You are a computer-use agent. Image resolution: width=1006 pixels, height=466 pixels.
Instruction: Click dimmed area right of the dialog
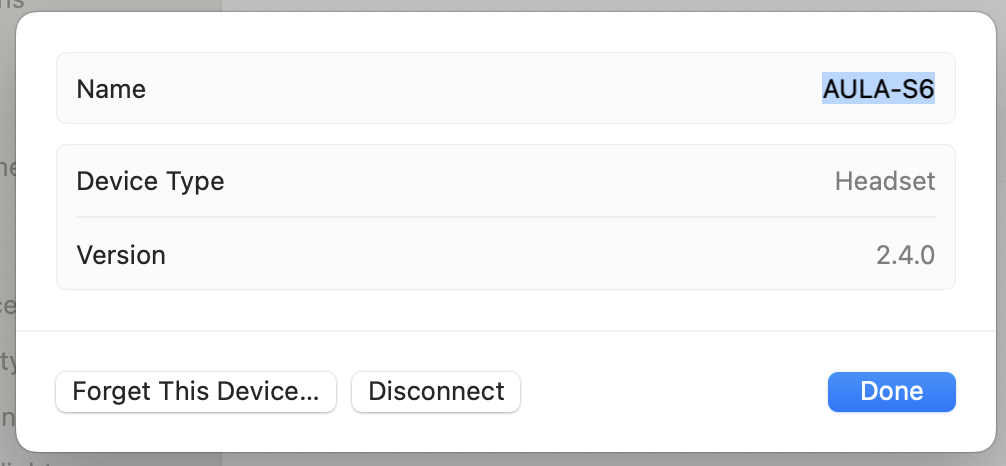pyautogui.click(x=1001, y=230)
